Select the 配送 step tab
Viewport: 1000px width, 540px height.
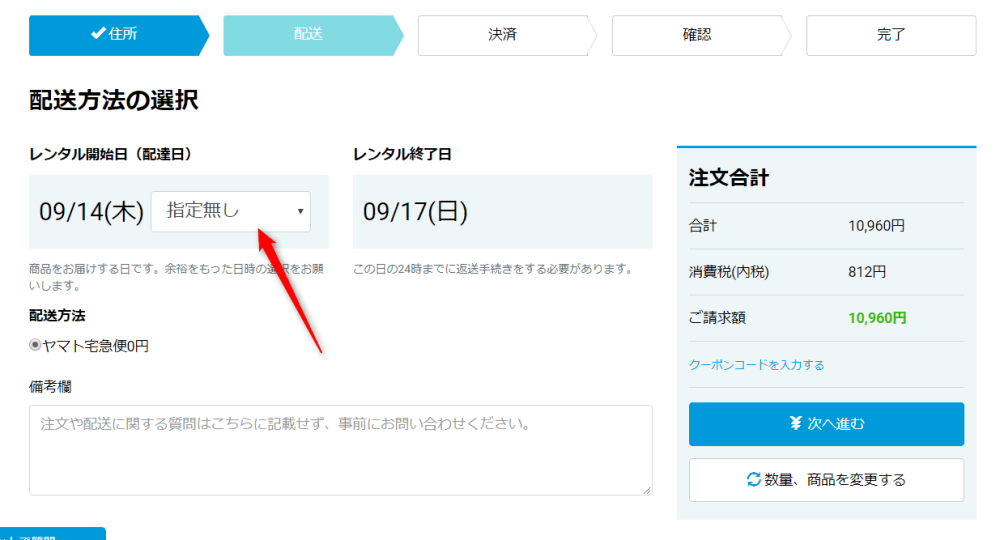point(313,35)
